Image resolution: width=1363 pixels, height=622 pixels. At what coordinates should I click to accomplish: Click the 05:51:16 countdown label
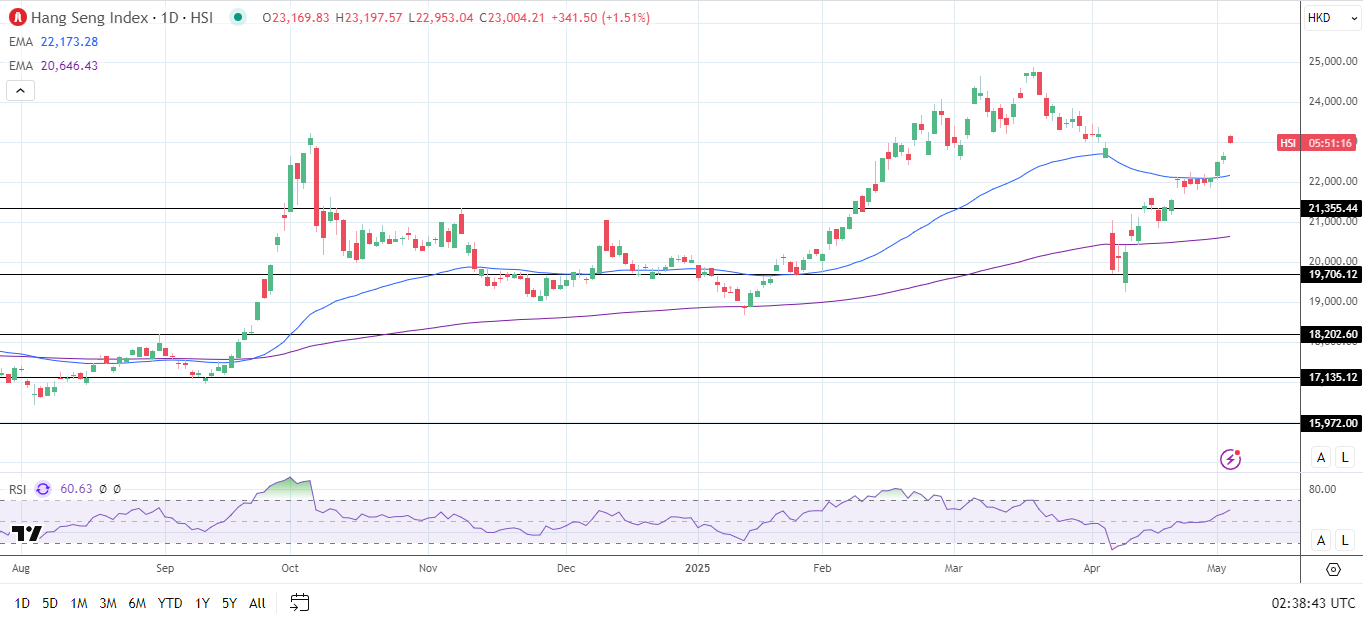[1330, 143]
